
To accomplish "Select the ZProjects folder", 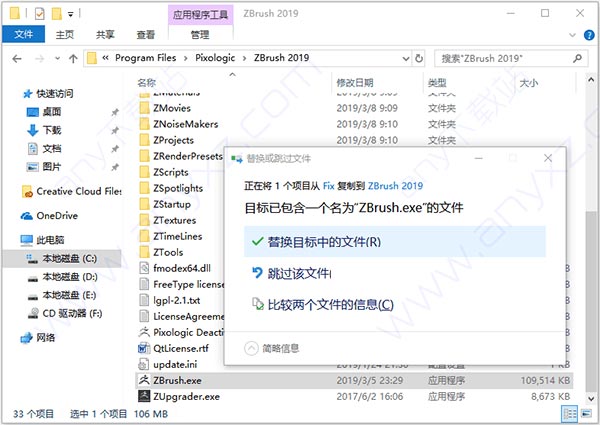I will click(173, 140).
